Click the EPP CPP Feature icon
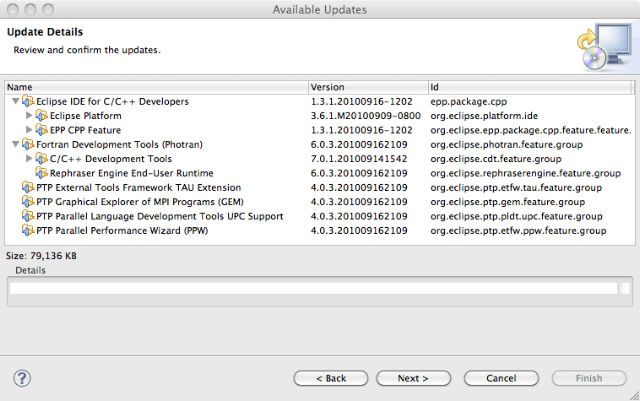The height and width of the screenshot is (401, 640). coord(41,130)
